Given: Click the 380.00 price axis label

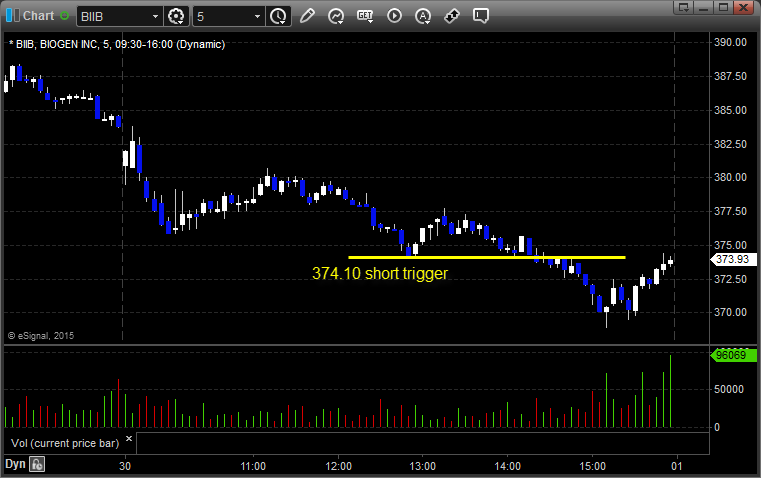Looking at the screenshot, I should coord(730,177).
